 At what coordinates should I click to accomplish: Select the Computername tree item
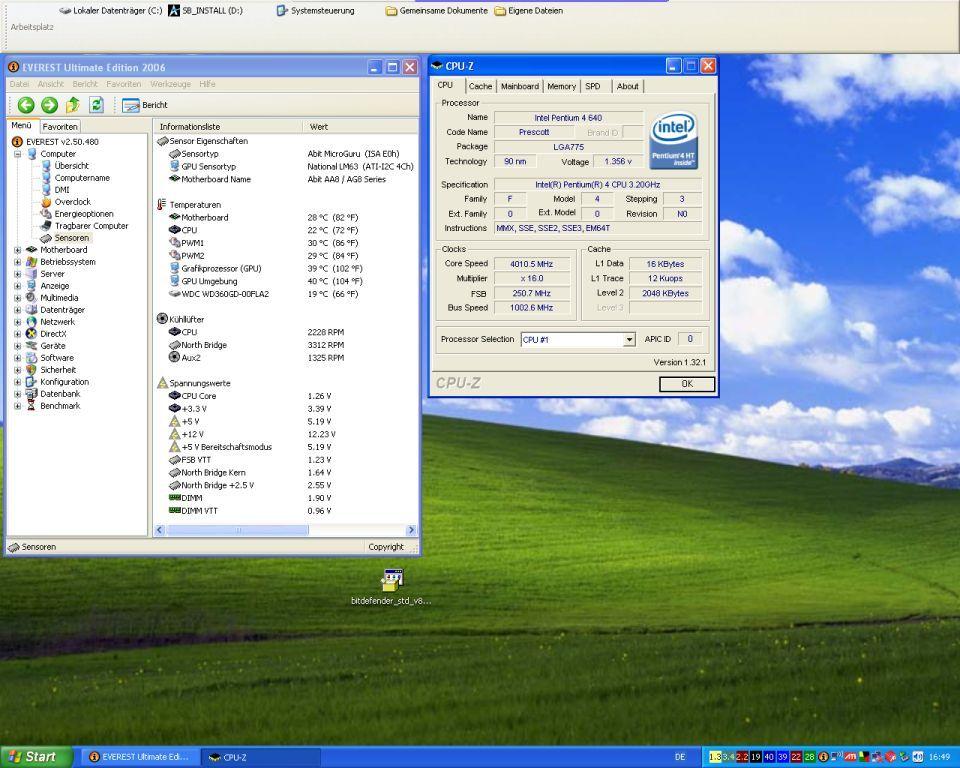(82, 178)
